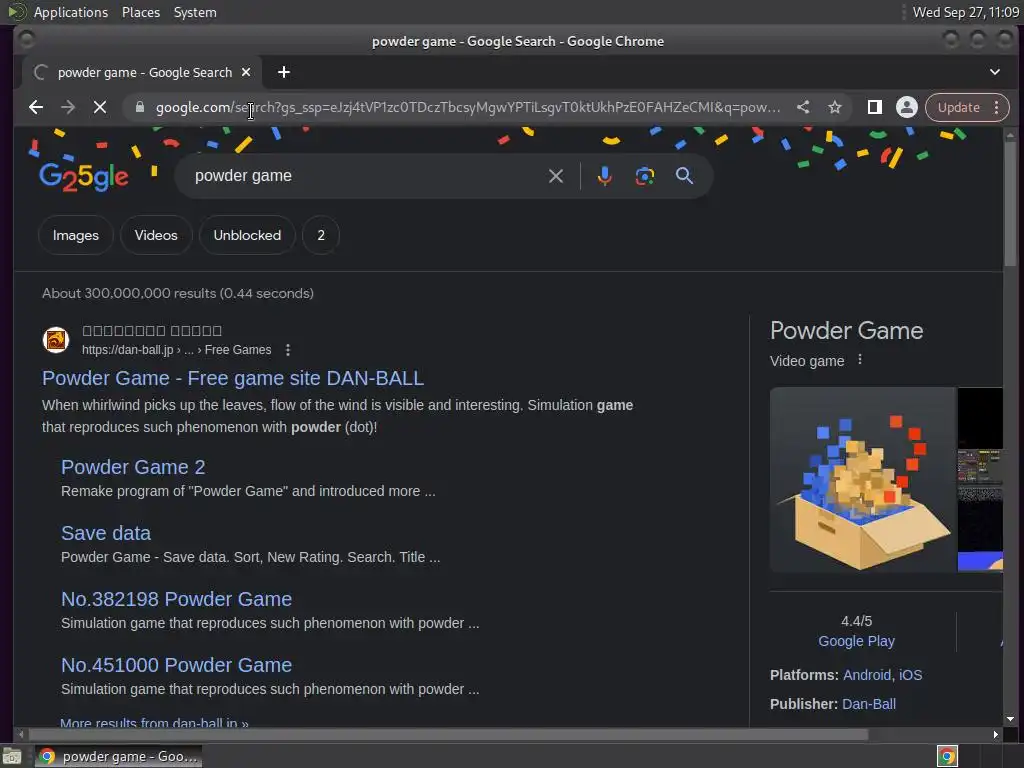Click the Update button in Chrome
The width and height of the screenshot is (1024, 768).
point(958,107)
